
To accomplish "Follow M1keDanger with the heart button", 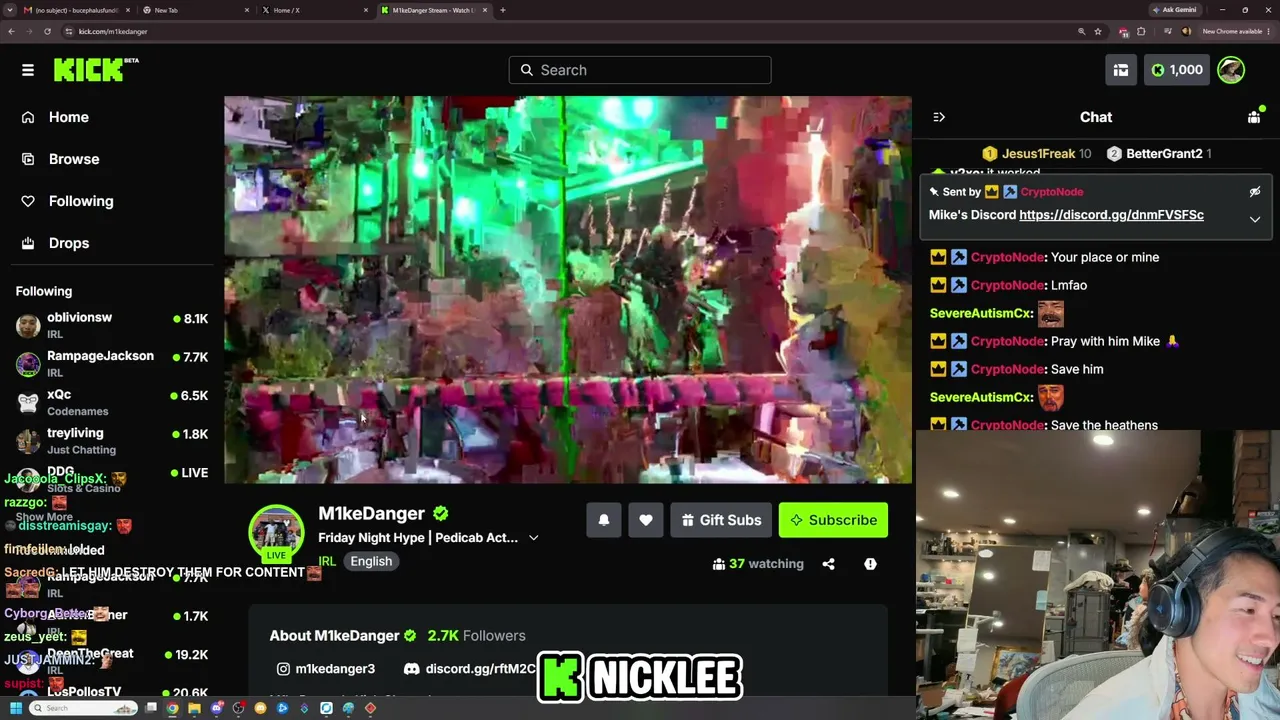I will point(646,520).
